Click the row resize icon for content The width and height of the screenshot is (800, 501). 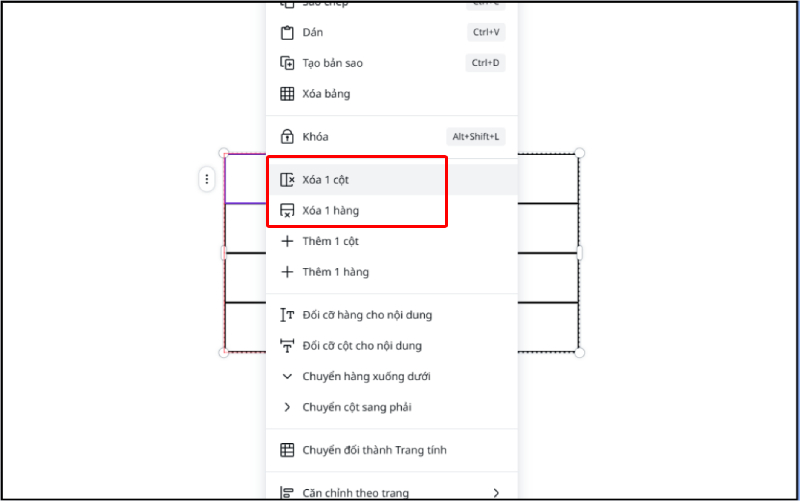click(287, 315)
